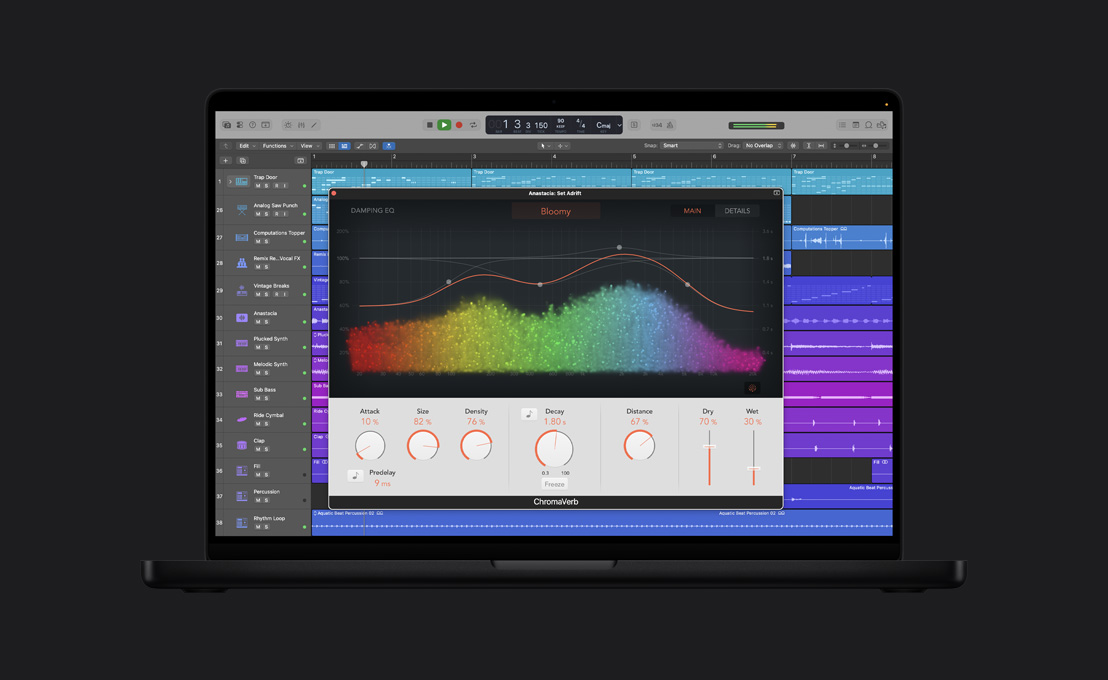1108x680 pixels.
Task: Turn the Decay knob in ChromaVerb
Action: [x=555, y=449]
